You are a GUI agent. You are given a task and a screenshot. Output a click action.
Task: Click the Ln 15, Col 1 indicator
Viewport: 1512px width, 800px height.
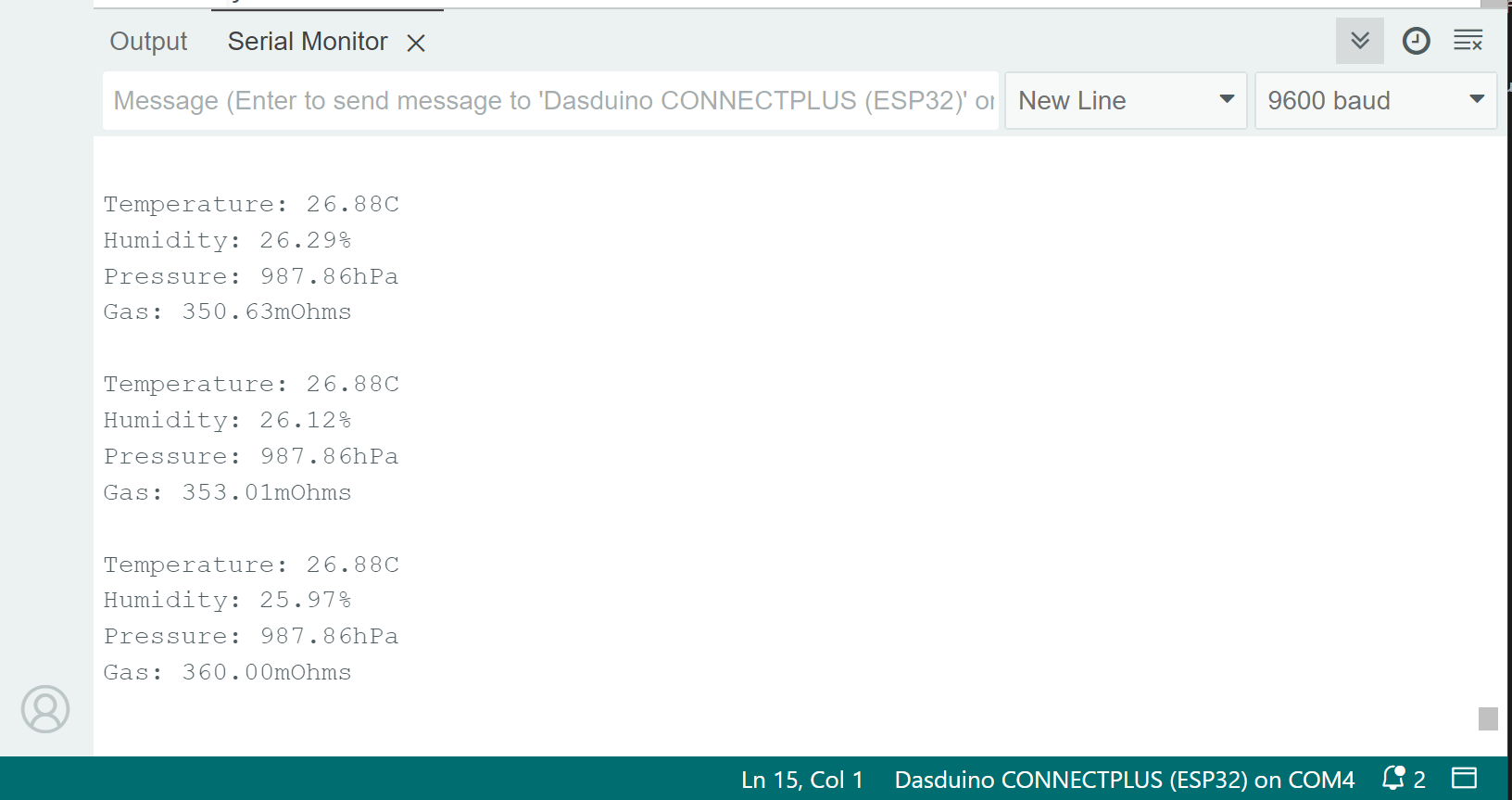pyautogui.click(x=801, y=780)
